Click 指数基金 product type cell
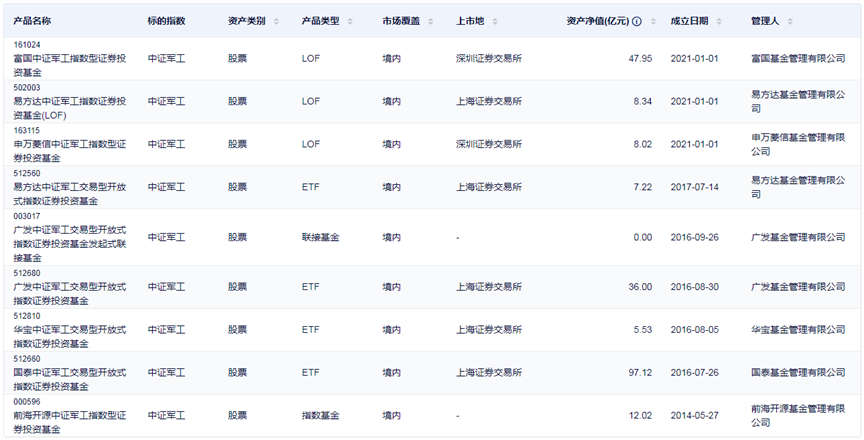The image size is (864, 440). [320, 416]
